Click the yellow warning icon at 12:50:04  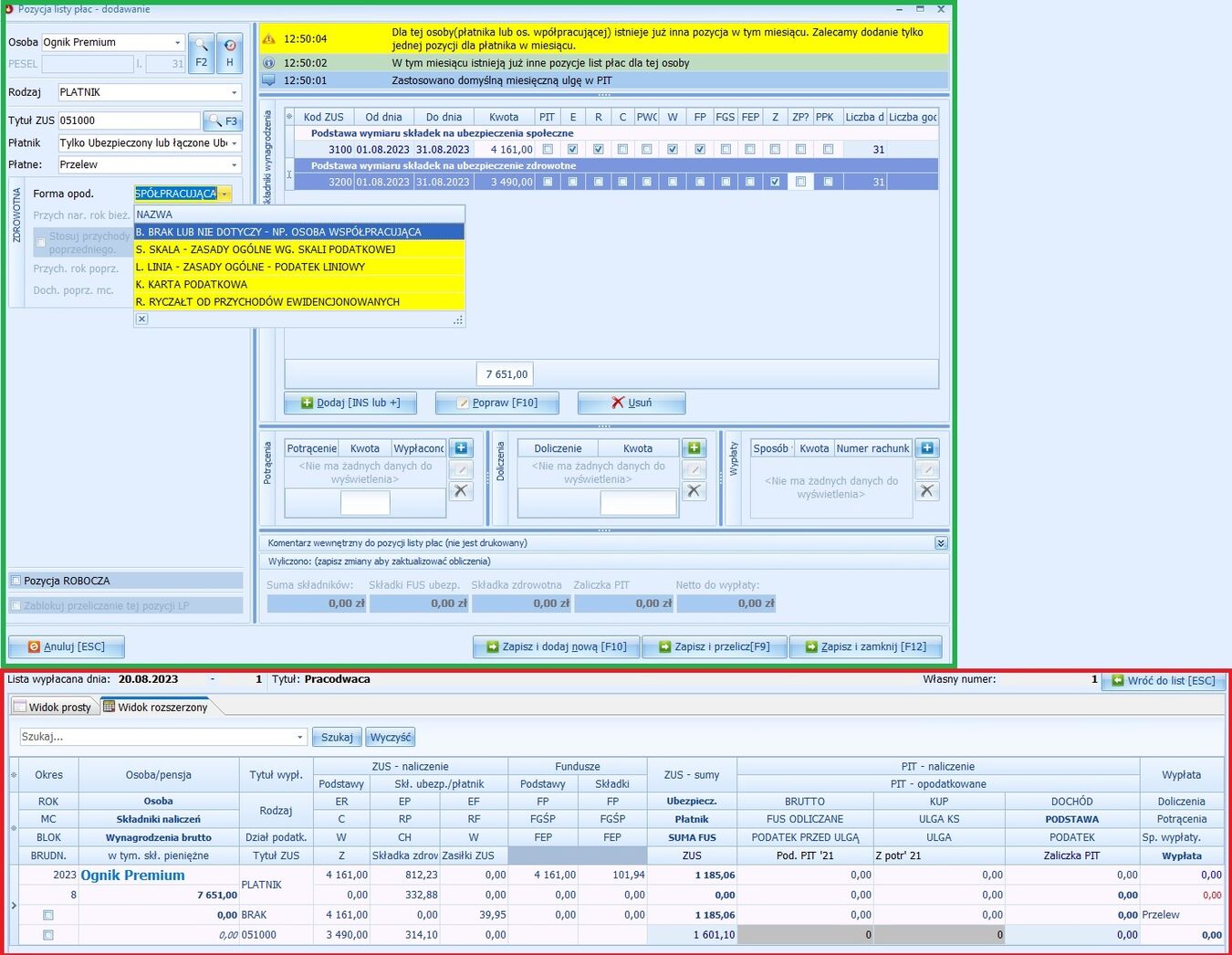coord(269,39)
